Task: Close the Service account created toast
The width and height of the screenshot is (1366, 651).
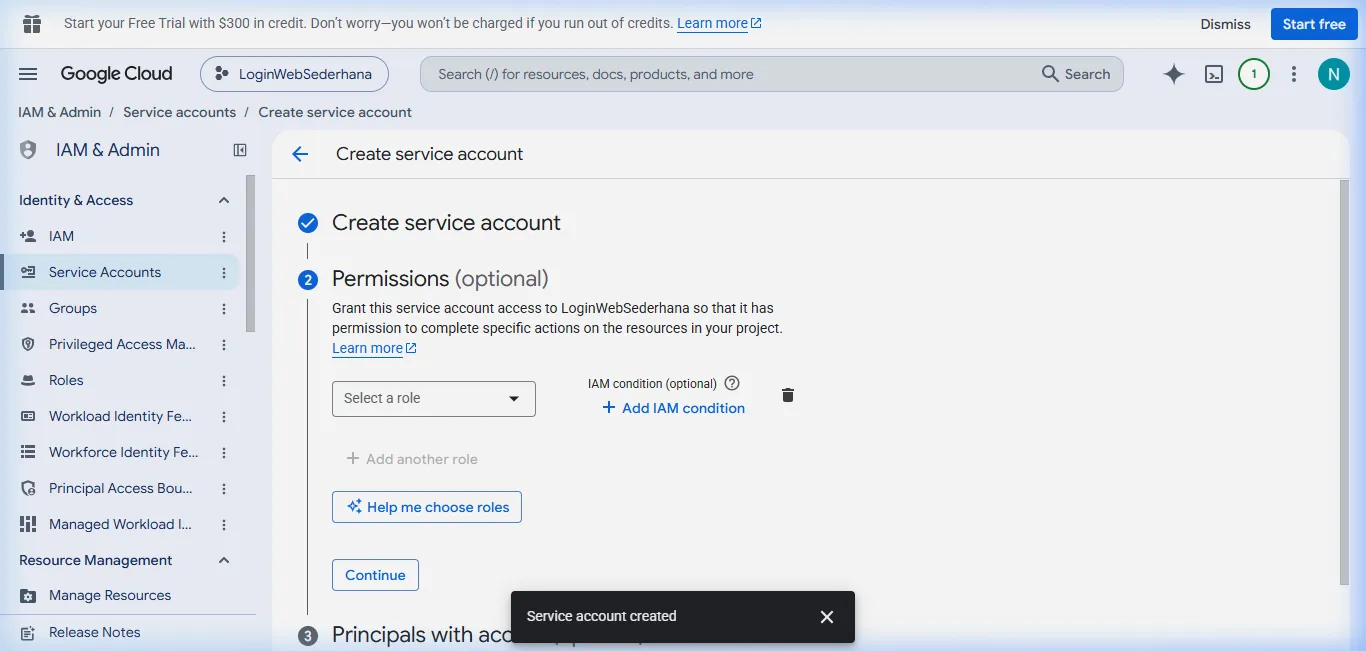Action: click(827, 617)
